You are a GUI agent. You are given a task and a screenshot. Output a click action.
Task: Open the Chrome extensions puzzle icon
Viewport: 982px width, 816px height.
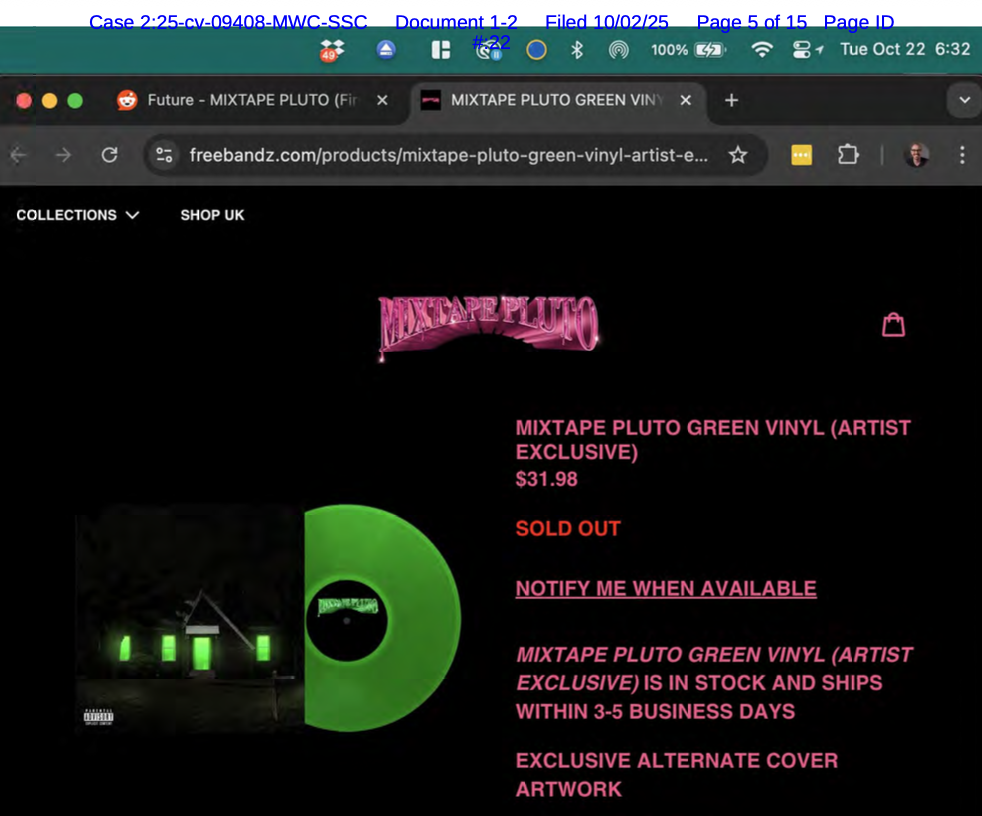pos(848,155)
